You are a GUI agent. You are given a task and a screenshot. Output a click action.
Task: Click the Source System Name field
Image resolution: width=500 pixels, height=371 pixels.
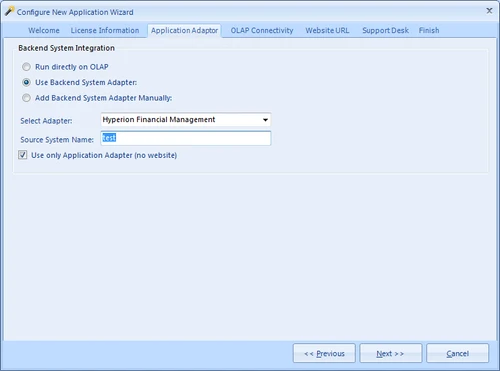coord(186,138)
